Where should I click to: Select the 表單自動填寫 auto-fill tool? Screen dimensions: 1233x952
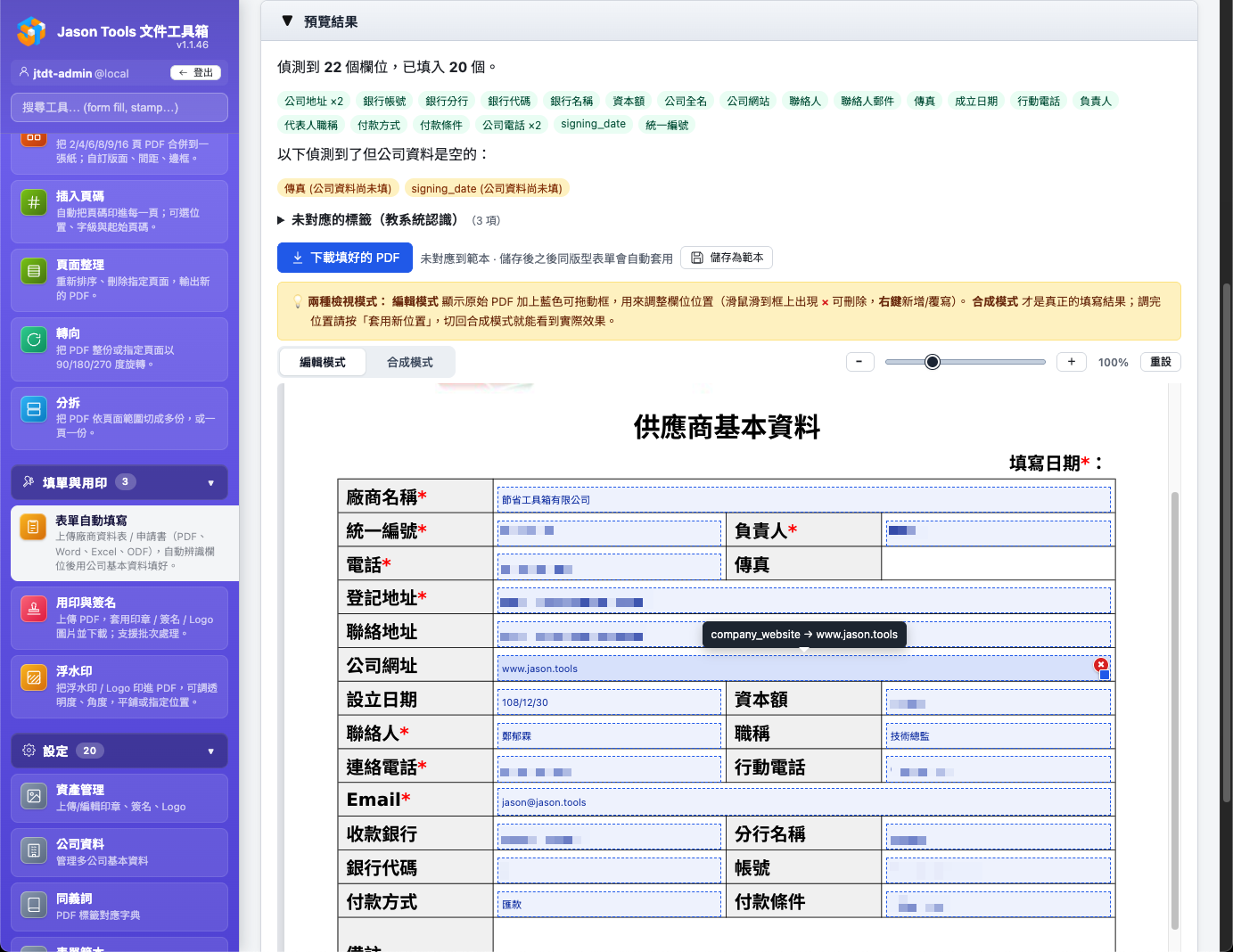tap(119, 542)
